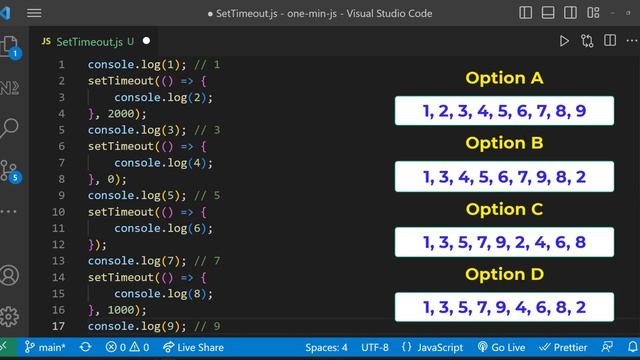Viewport: 640px width, 360px height.
Task: Toggle primary side bar layout icon
Action: [x=525, y=13]
